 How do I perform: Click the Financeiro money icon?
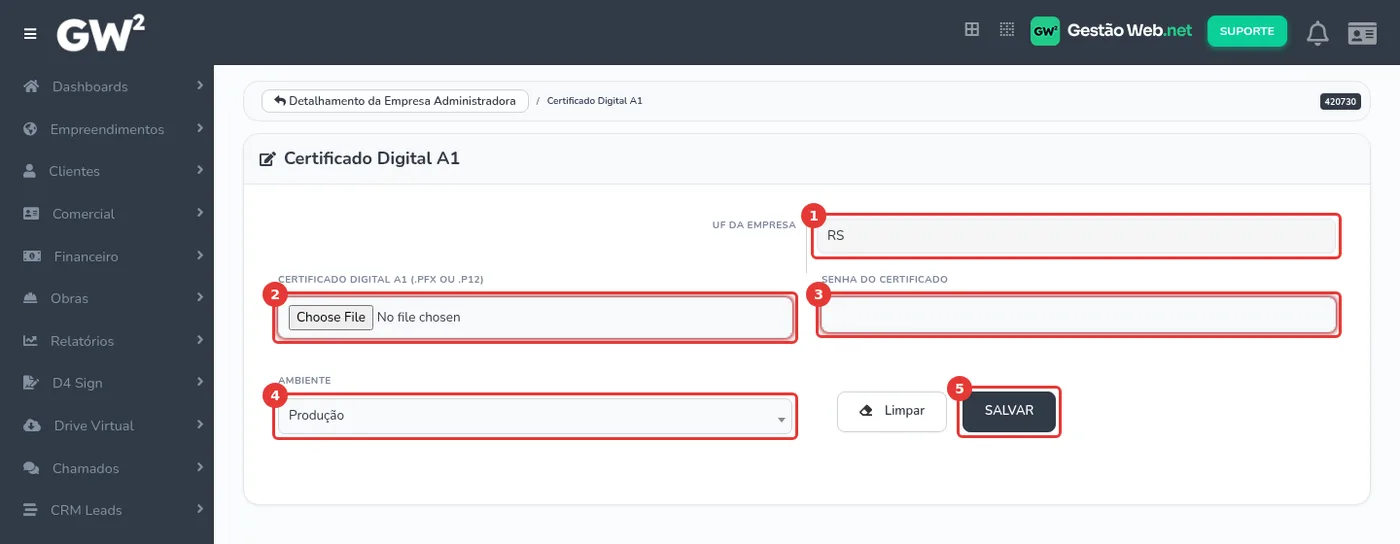click(x=32, y=256)
